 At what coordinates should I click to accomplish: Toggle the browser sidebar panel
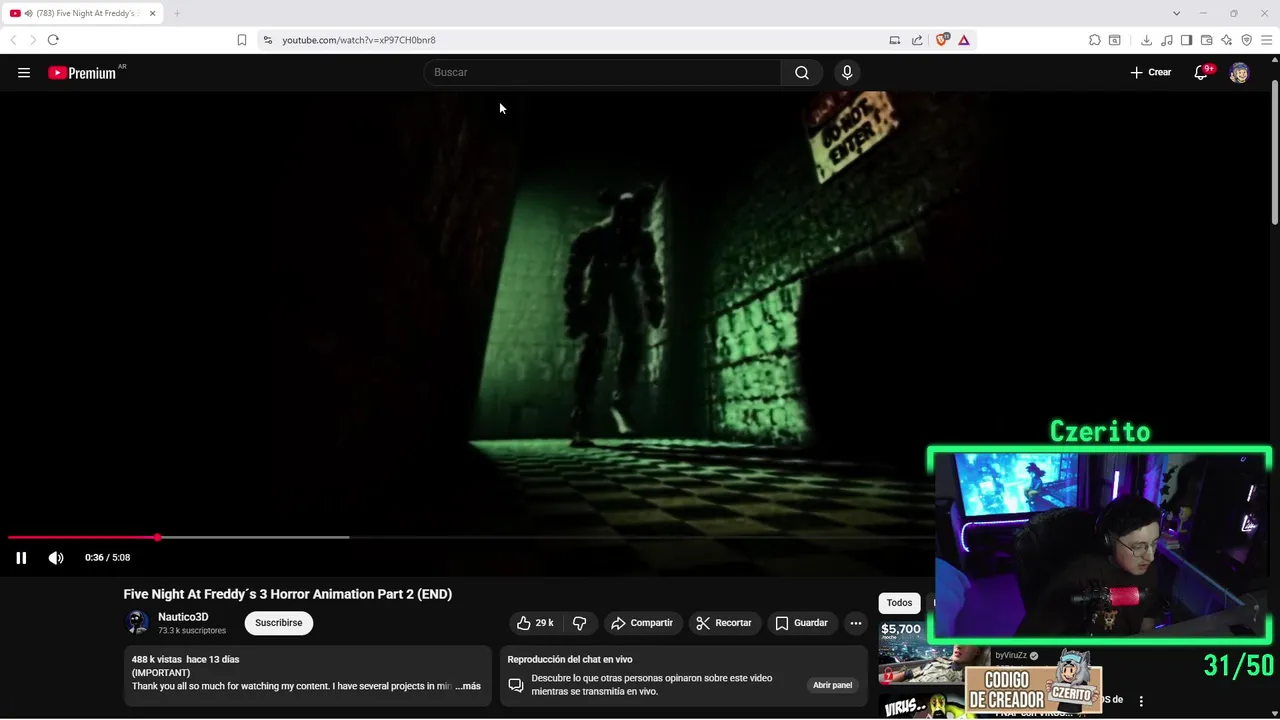[x=1186, y=40]
